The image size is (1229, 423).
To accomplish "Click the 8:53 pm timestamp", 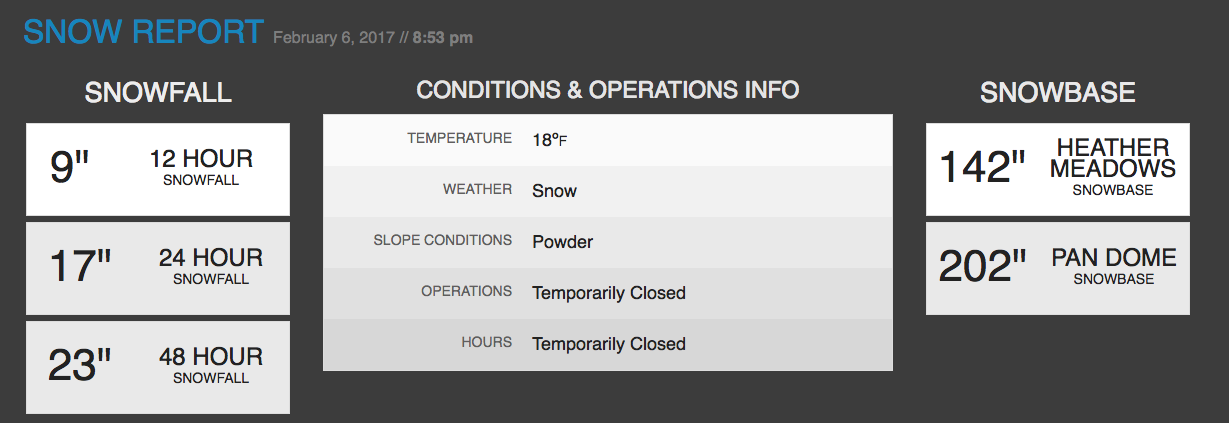I will [443, 38].
